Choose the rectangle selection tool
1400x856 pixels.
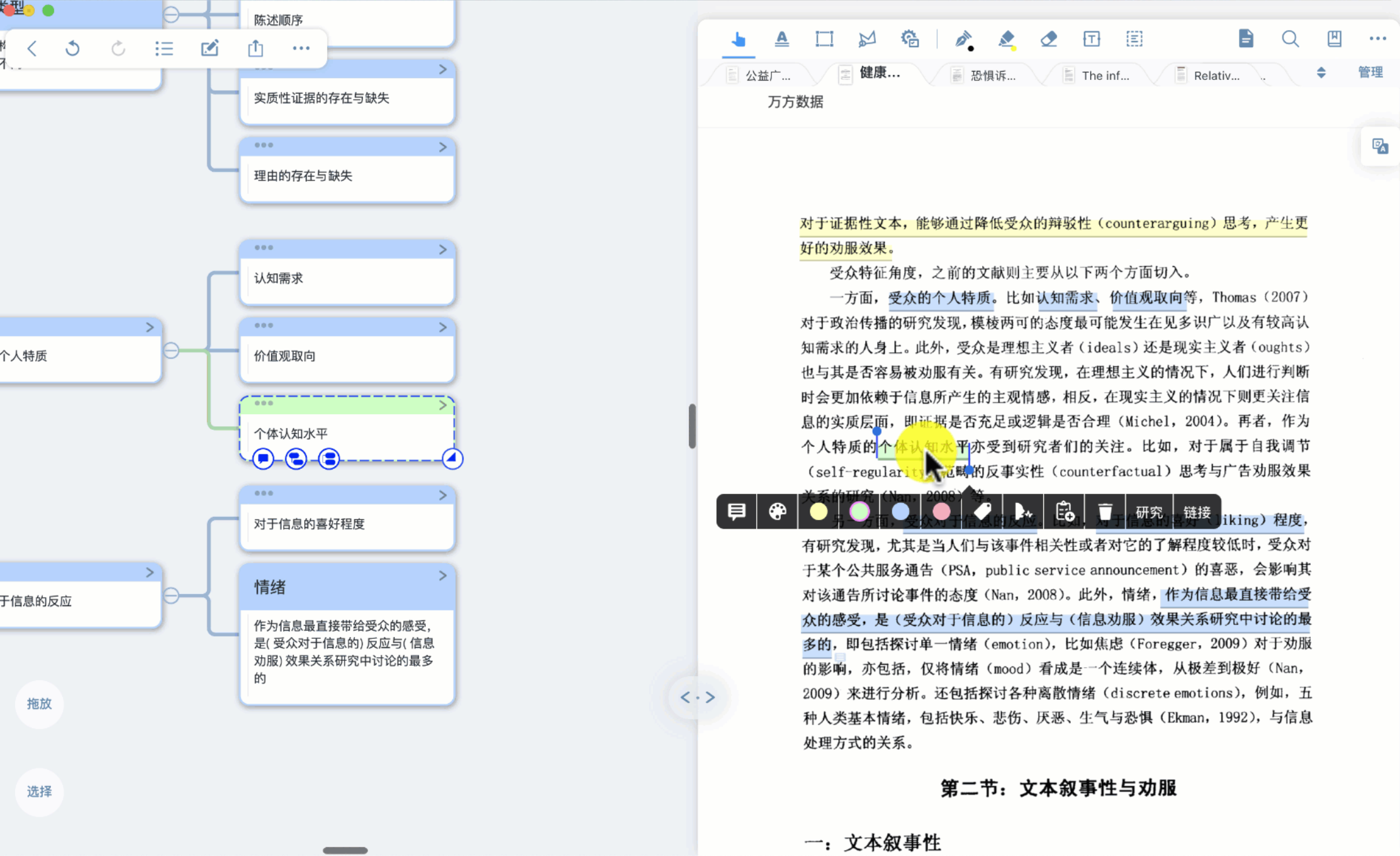pos(824,39)
